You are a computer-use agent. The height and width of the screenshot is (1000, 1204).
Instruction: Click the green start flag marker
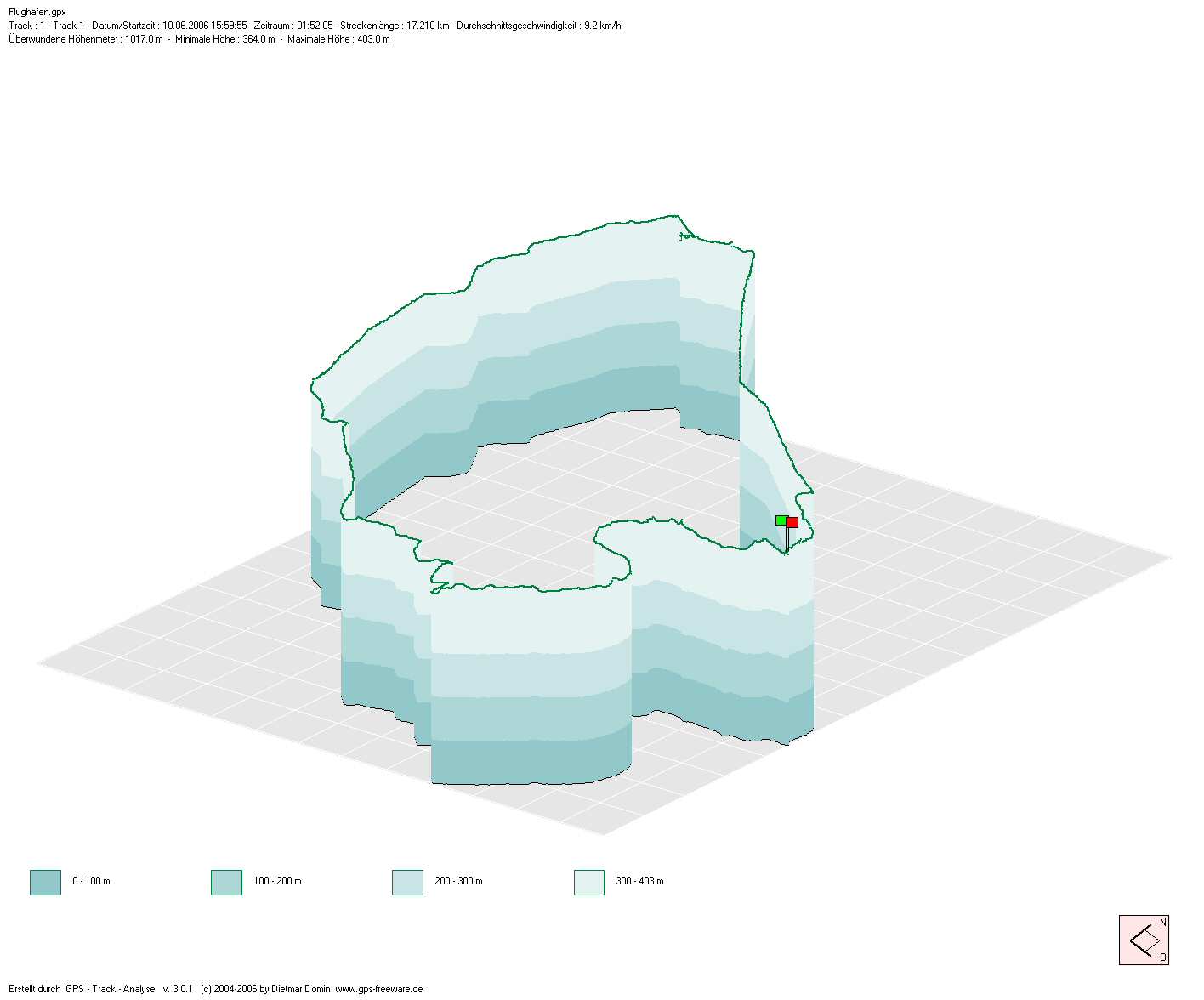[x=781, y=520]
